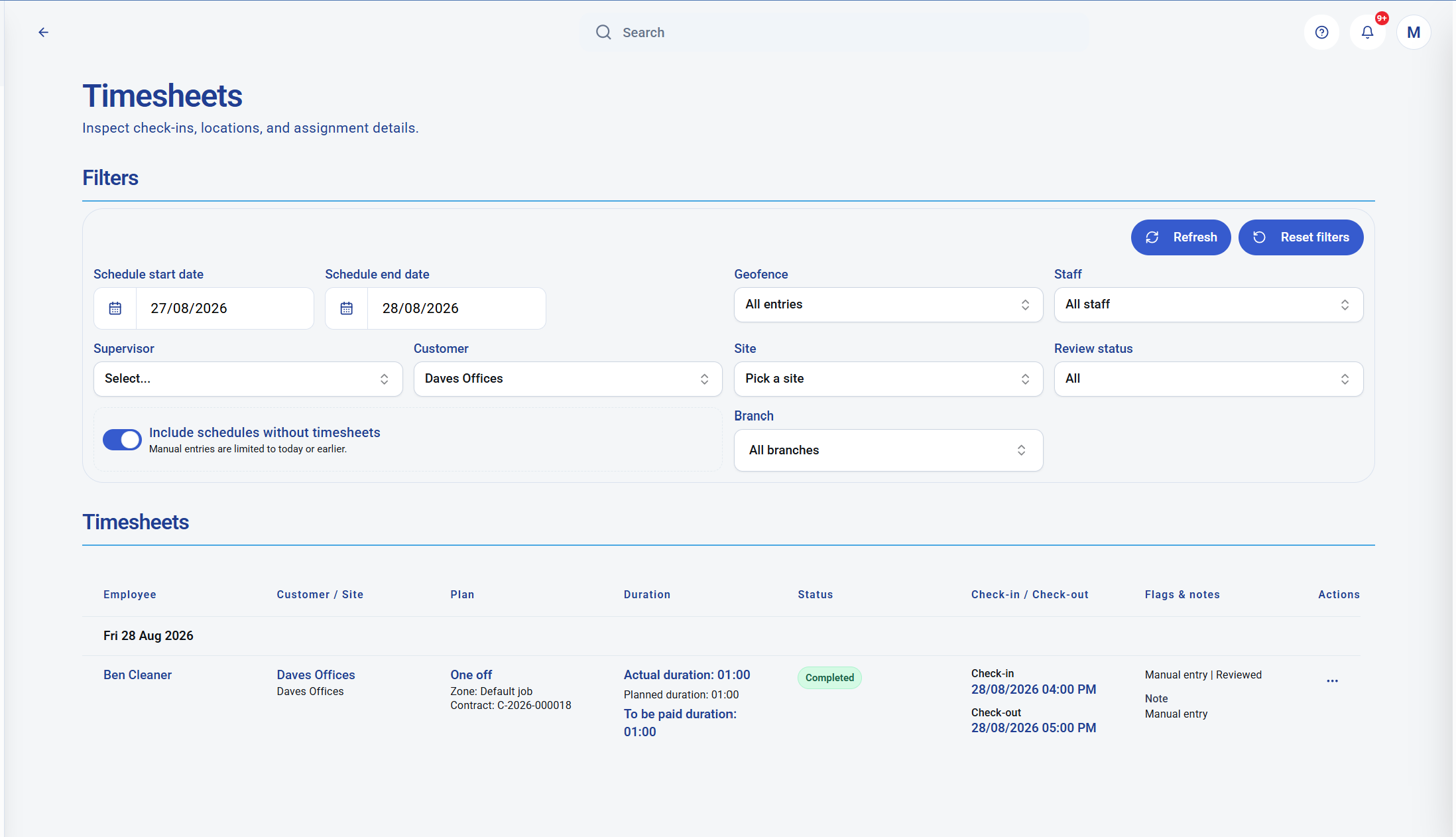Screen dimensions: 1456x837
Task: Click the Actions column header
Action: tap(1339, 594)
